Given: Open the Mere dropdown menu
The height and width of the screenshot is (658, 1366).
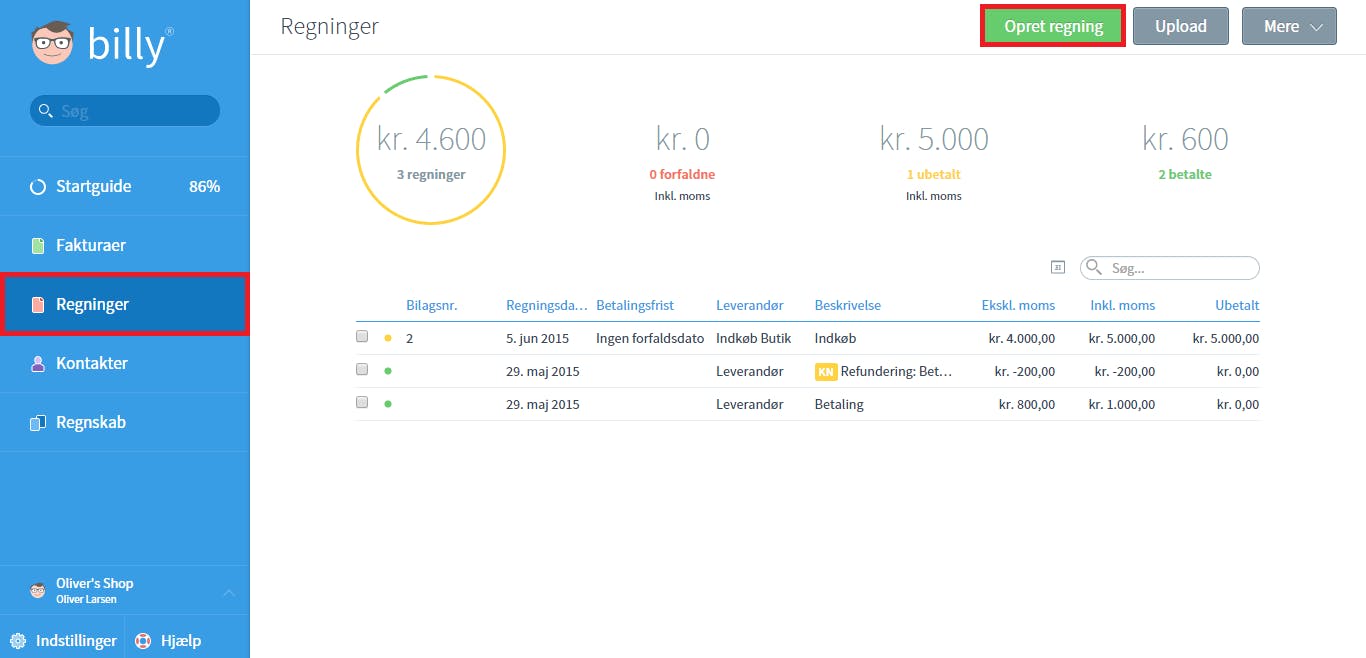Looking at the screenshot, I should click(x=1289, y=26).
